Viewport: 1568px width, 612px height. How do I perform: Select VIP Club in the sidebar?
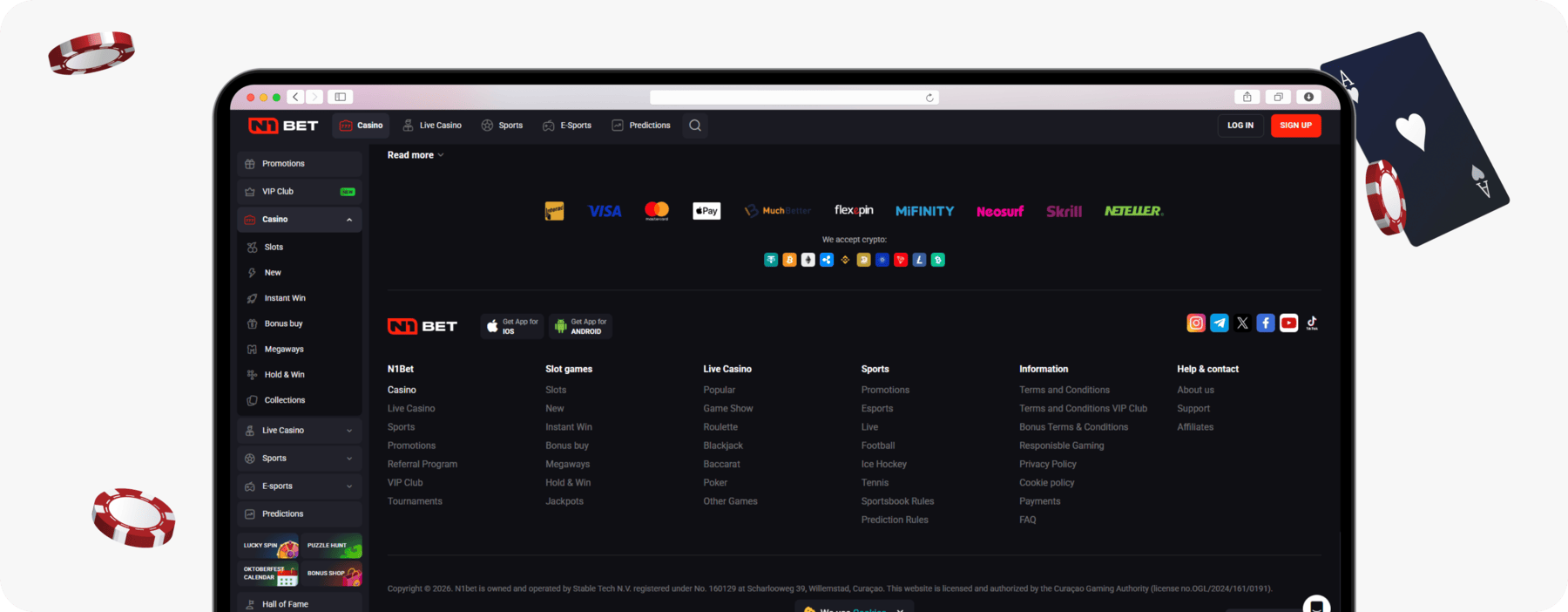(x=300, y=192)
